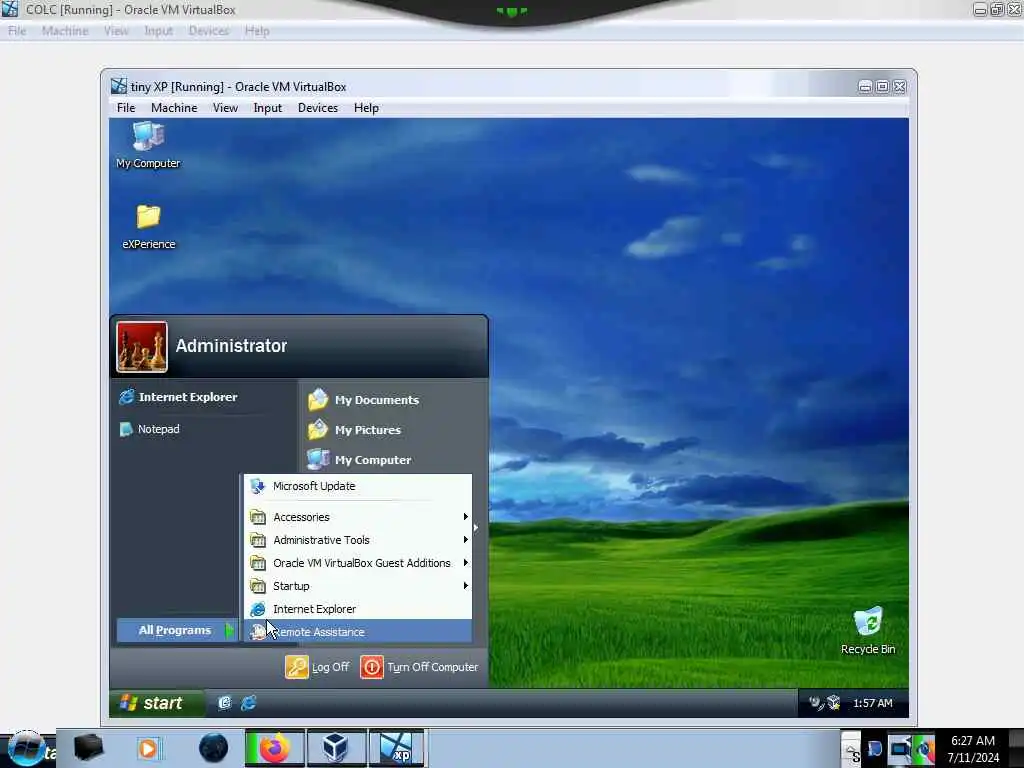Expand Administrative Tools submenu
The width and height of the screenshot is (1024, 768).
(x=358, y=540)
